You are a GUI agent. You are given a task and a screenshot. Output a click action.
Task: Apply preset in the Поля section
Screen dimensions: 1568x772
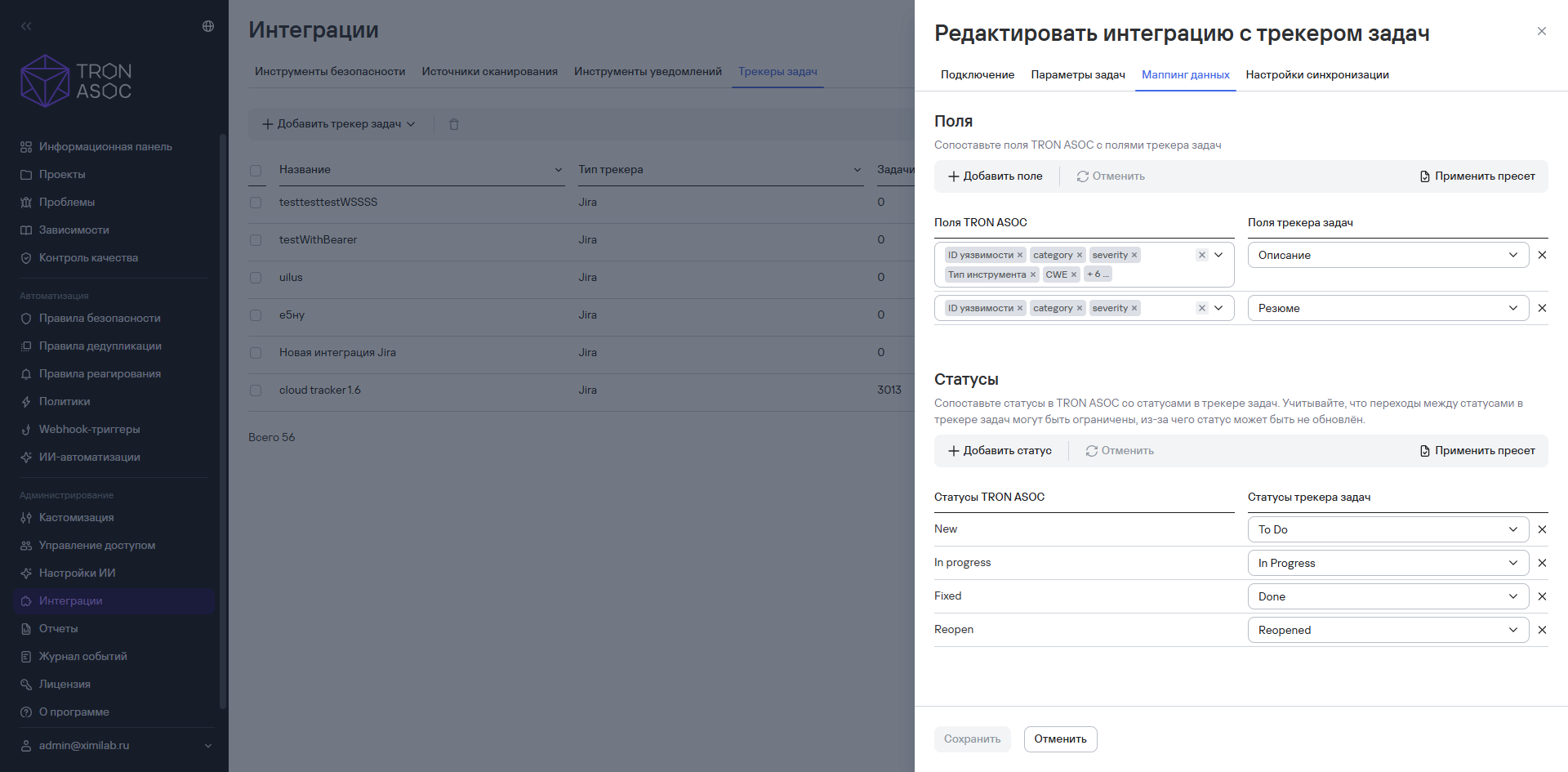tap(1477, 176)
